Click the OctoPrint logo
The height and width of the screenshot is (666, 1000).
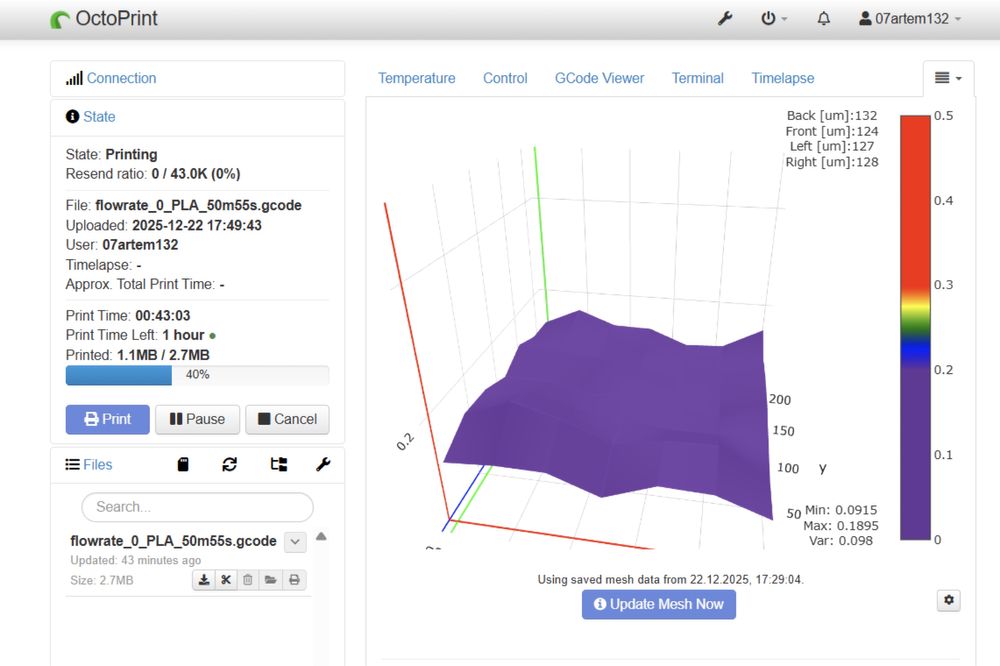coord(104,18)
